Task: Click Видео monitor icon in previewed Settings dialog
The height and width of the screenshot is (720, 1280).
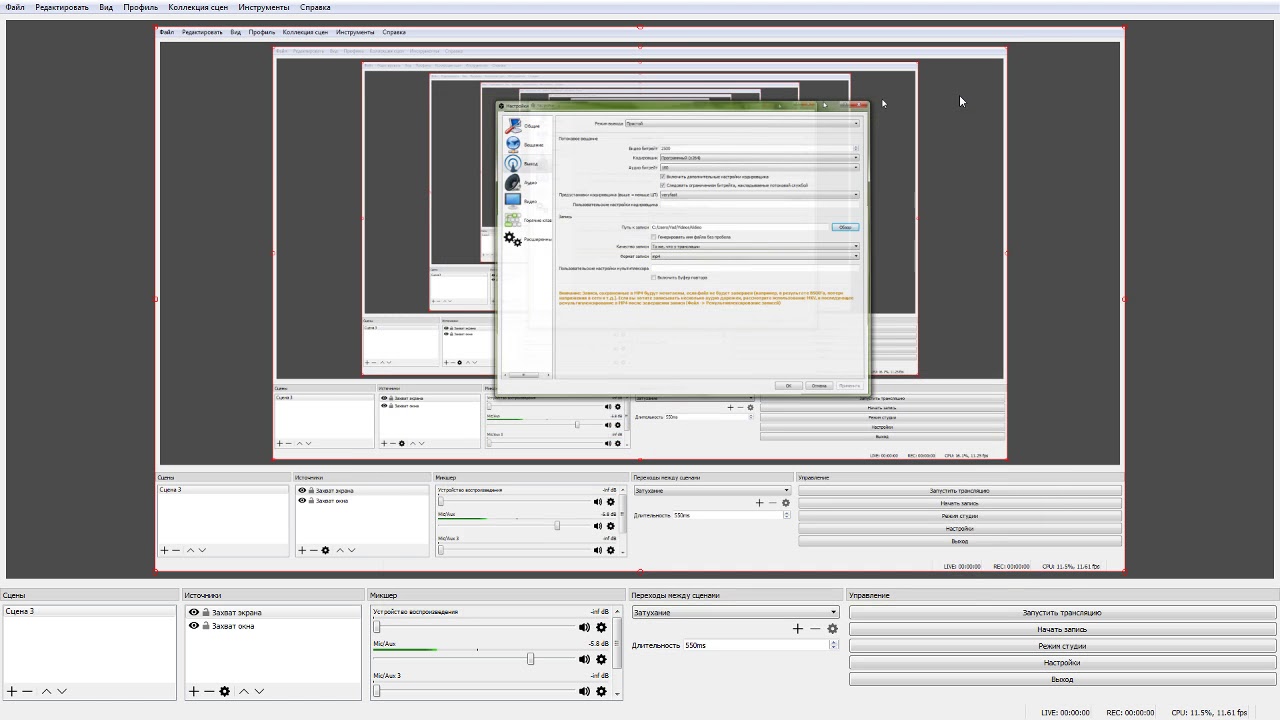Action: click(x=513, y=201)
